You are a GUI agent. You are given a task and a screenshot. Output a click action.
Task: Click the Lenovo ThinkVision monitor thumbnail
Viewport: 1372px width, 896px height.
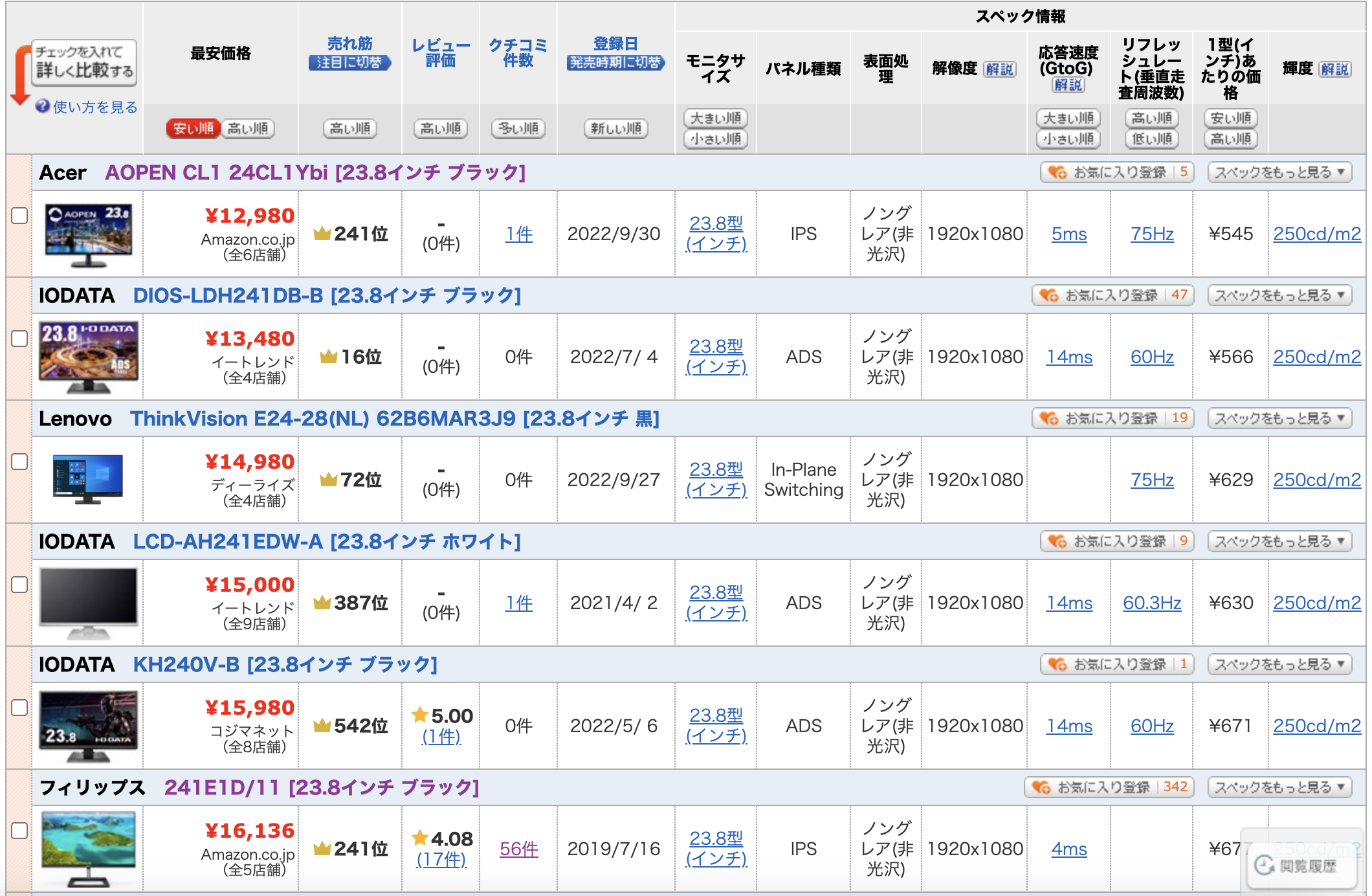coord(88,480)
